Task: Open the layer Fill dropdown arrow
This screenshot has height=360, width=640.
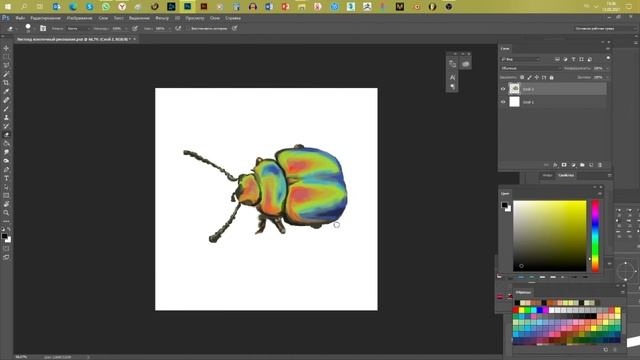Action: pos(607,77)
